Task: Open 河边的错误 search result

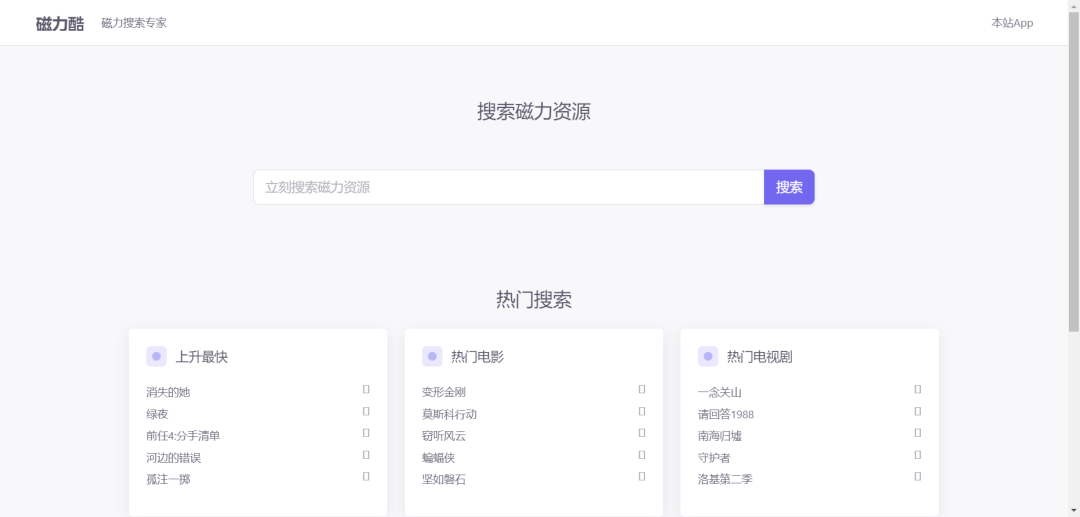Action: (174, 458)
